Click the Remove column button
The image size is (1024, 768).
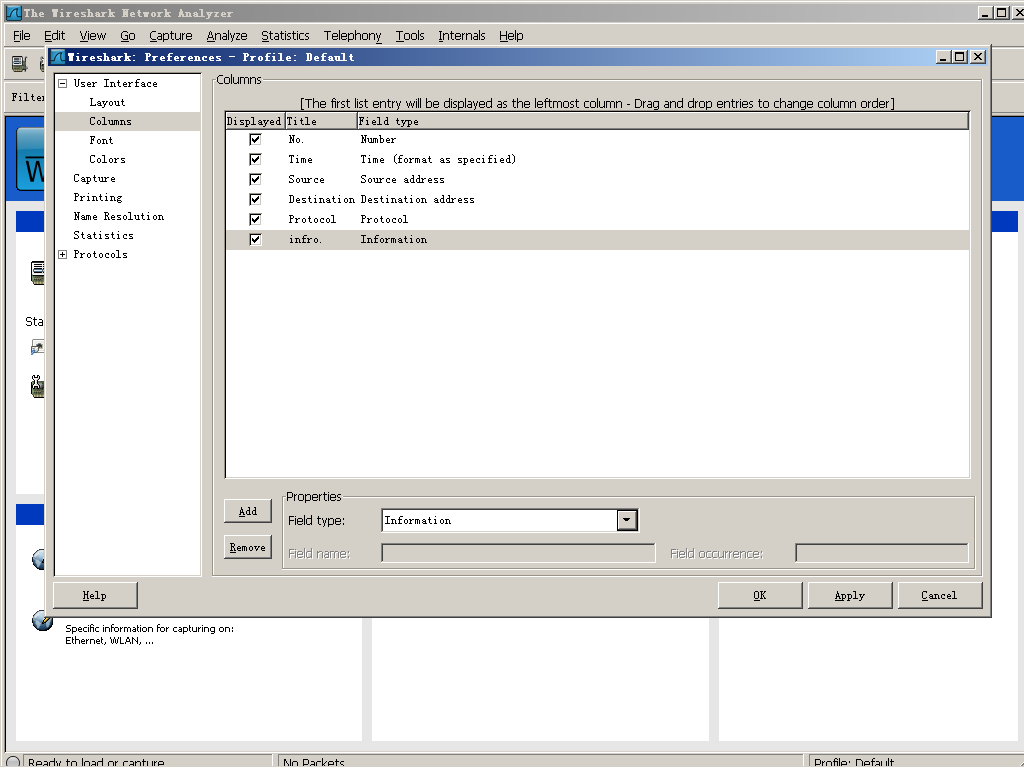(x=248, y=547)
